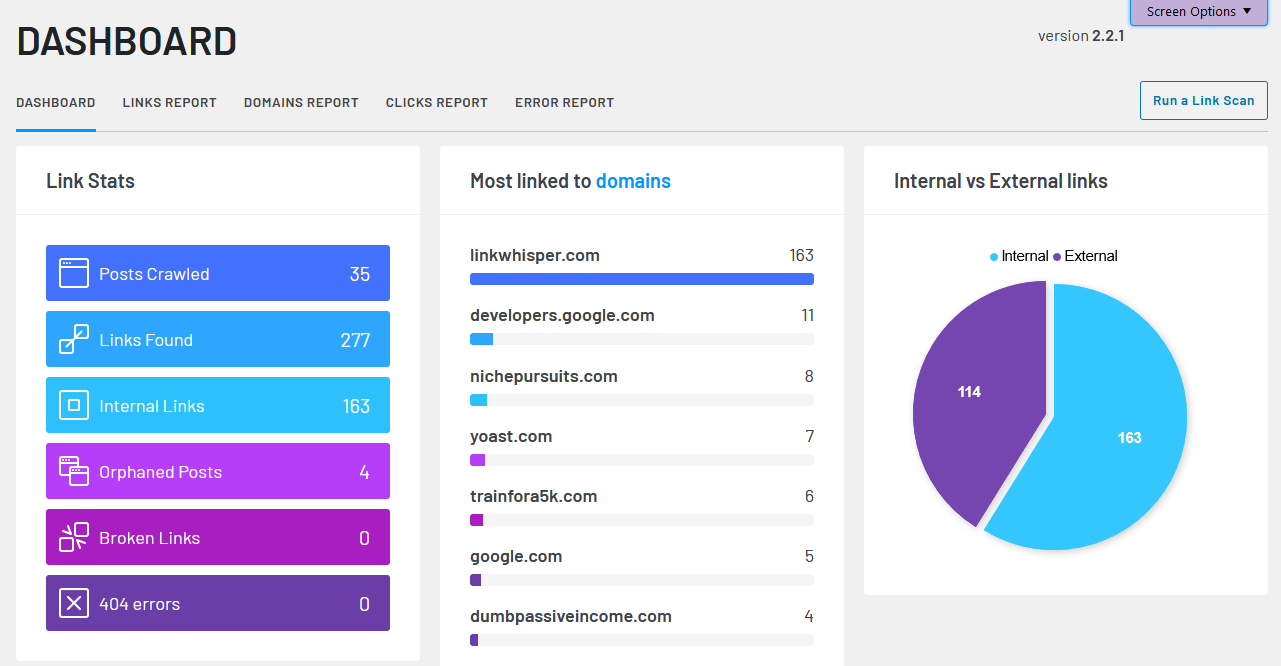Toggle the External series in the legend
The width and height of the screenshot is (1281, 666).
pyautogui.click(x=1089, y=256)
